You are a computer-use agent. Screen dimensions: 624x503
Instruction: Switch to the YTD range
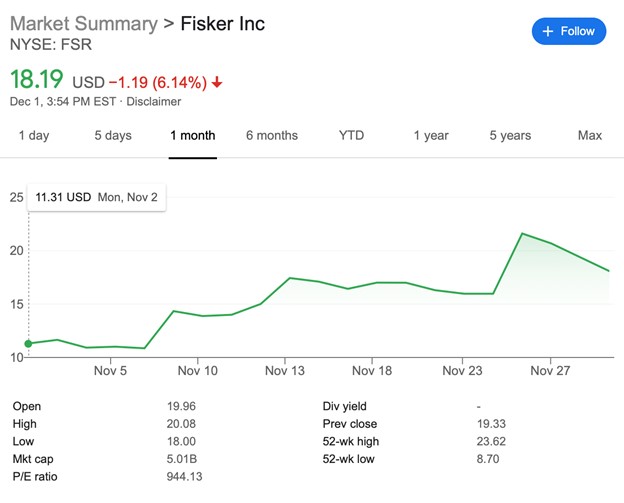(352, 135)
